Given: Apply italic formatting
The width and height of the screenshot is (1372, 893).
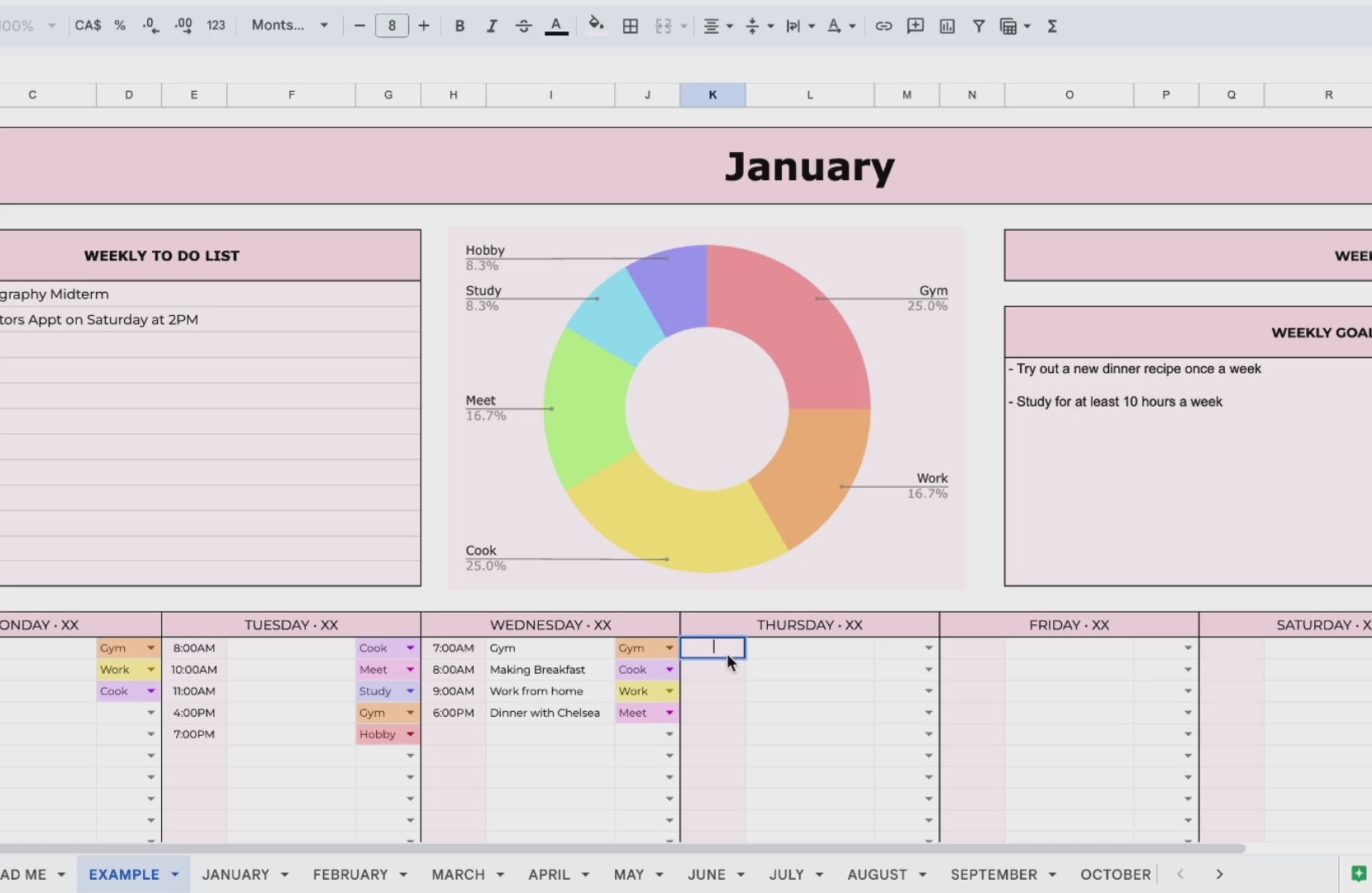Looking at the screenshot, I should click(x=492, y=26).
